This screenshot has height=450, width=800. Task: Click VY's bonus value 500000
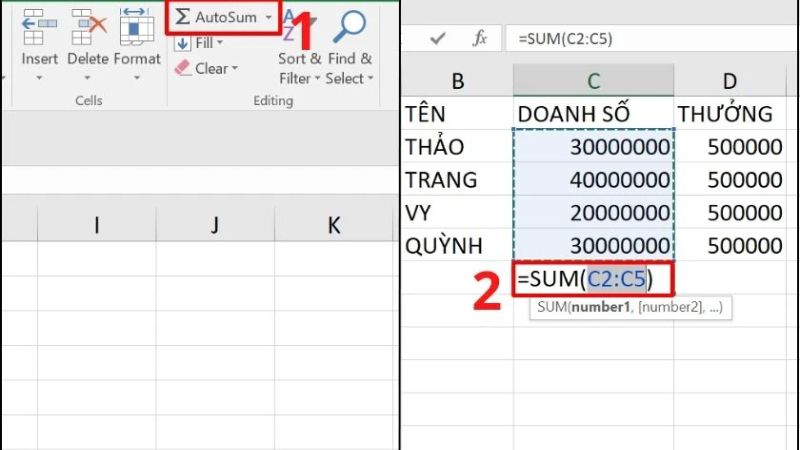(730, 212)
